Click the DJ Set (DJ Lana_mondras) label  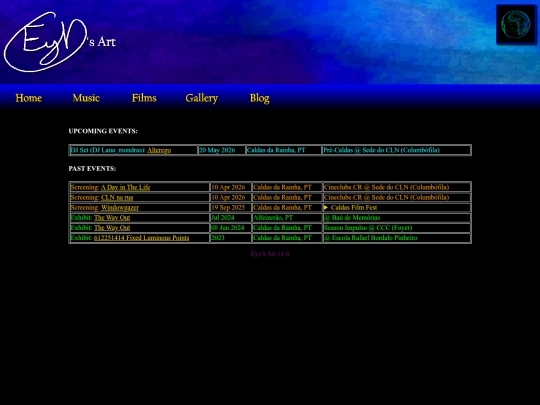(x=108, y=150)
